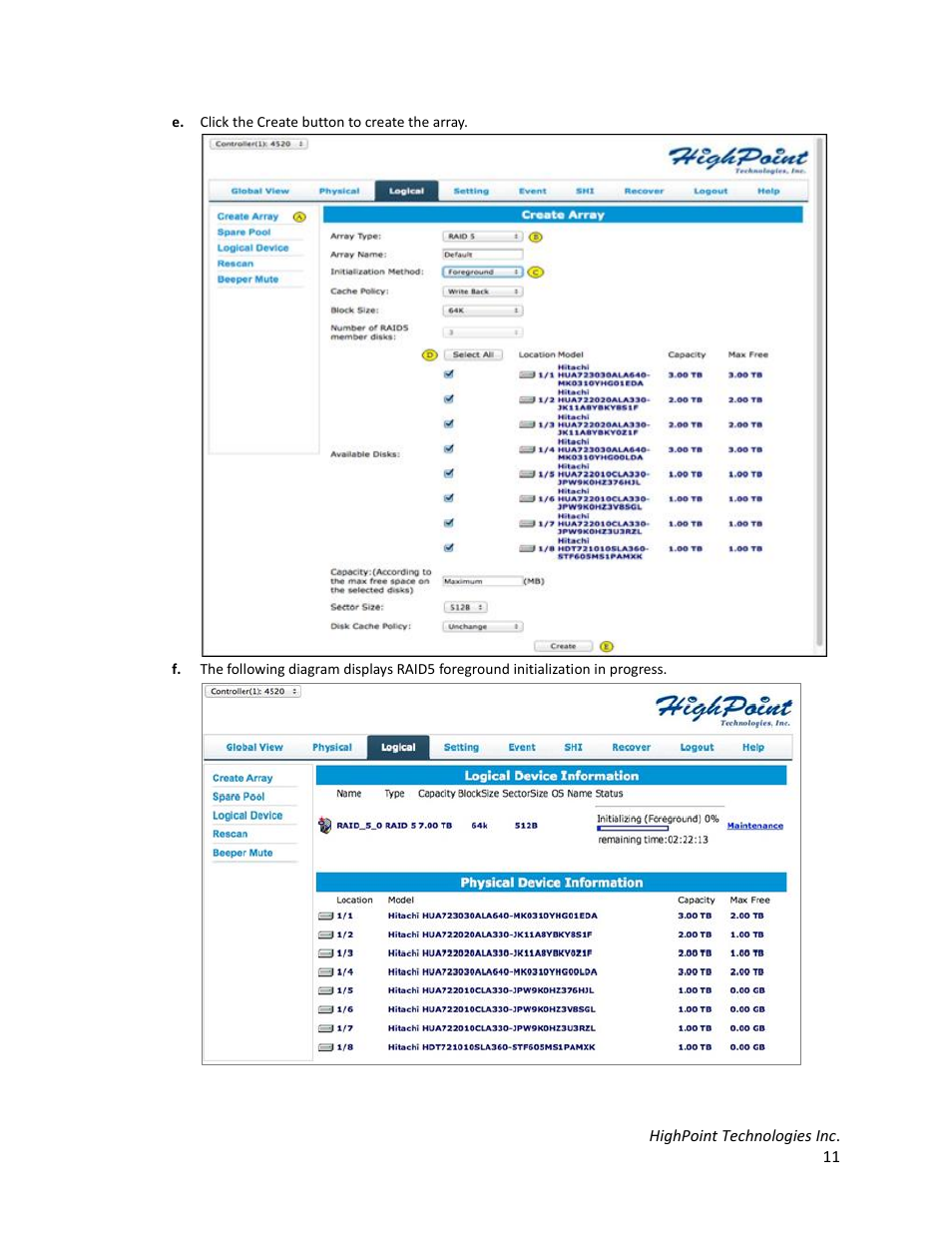
Task: Expand the Cache Policy dropdown showing Write Back
Action: coord(483,292)
